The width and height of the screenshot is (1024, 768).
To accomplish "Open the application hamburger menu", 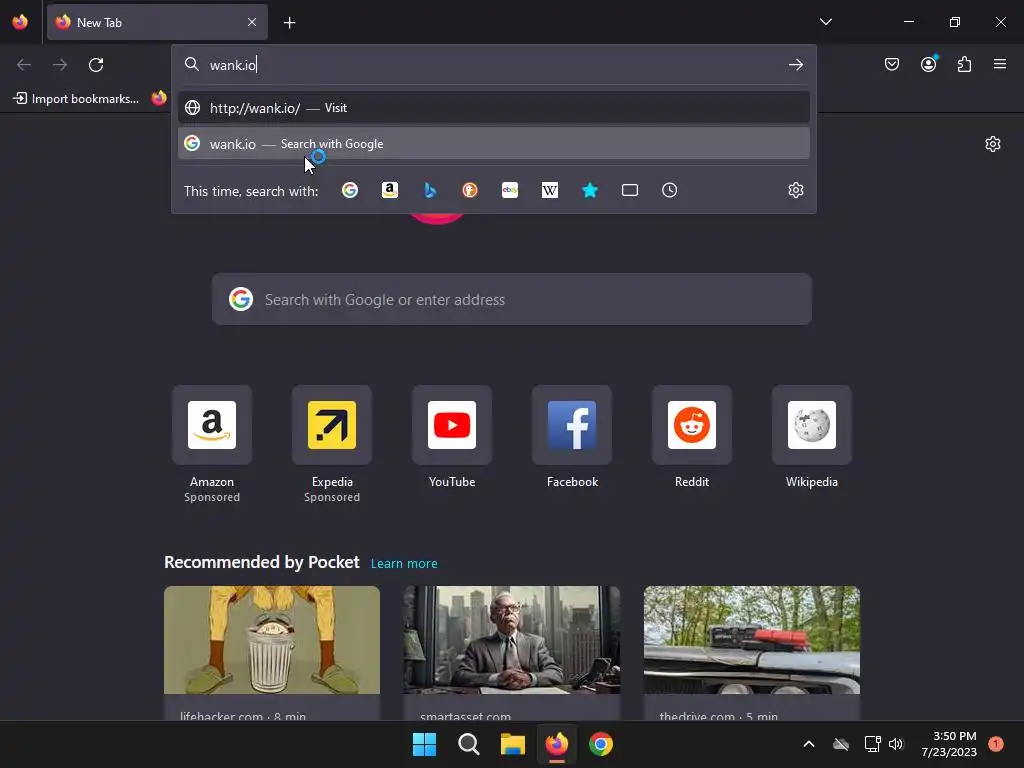I will 999,64.
